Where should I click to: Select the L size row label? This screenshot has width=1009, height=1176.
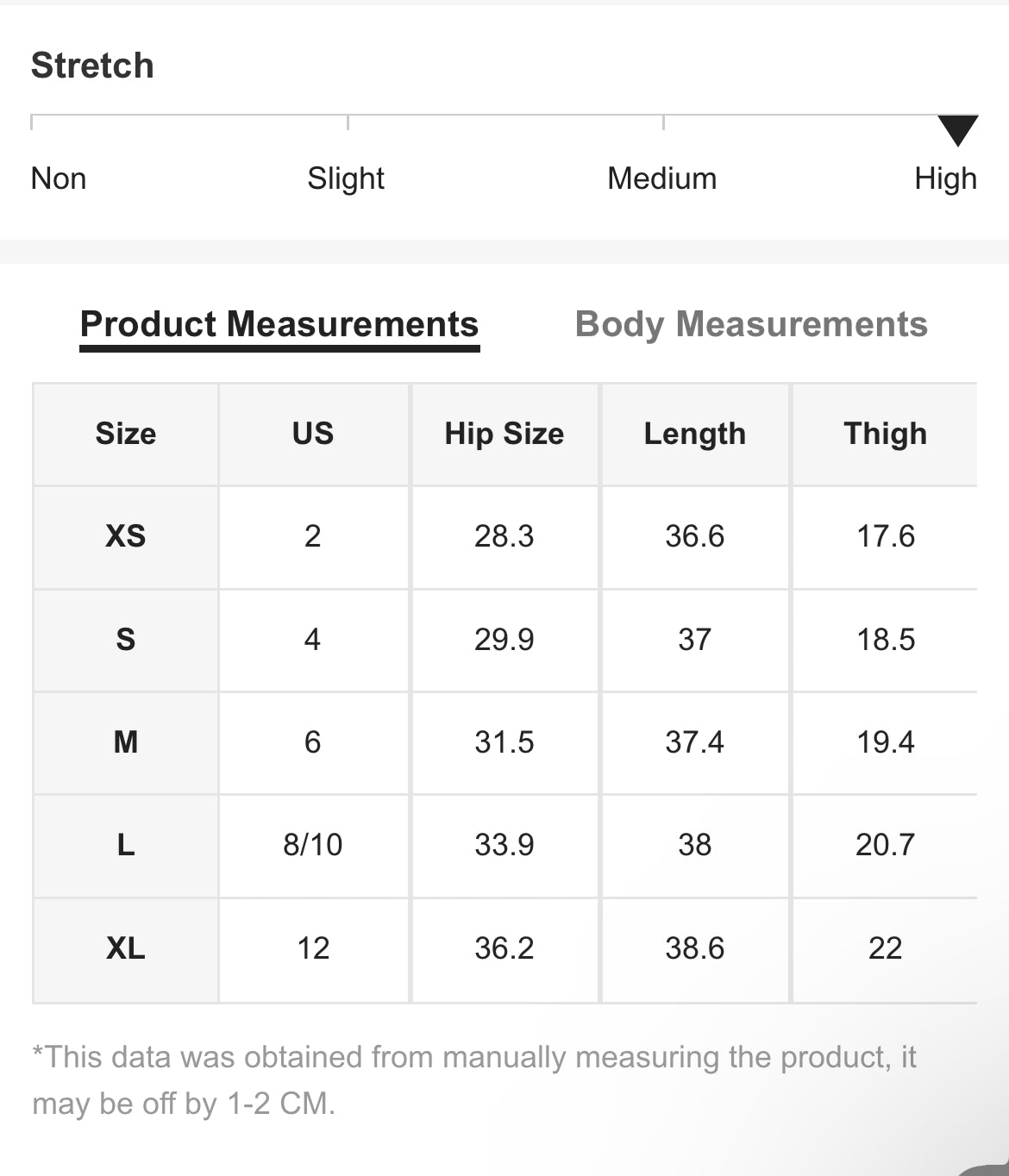point(126,845)
